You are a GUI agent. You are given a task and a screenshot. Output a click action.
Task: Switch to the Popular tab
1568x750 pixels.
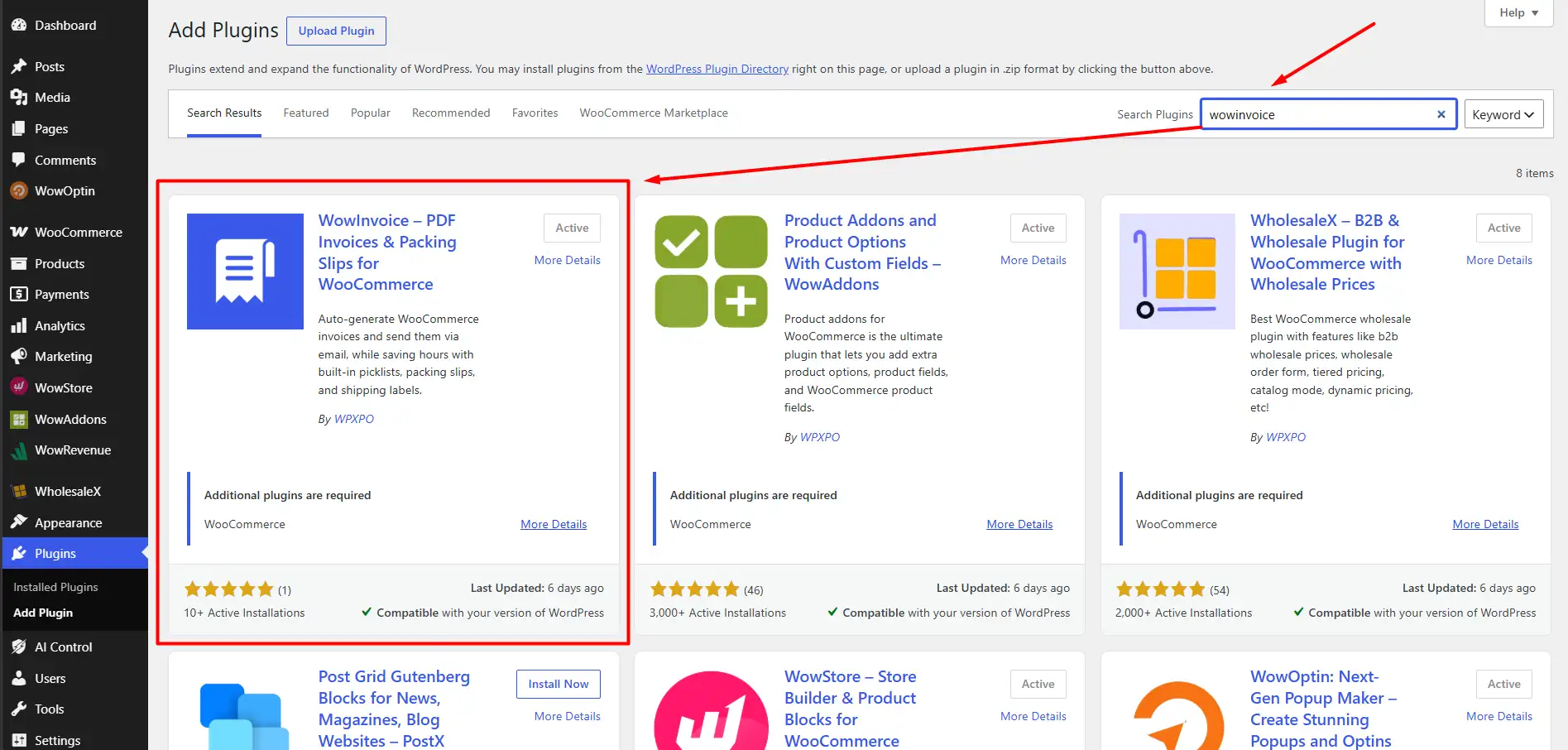(x=371, y=113)
